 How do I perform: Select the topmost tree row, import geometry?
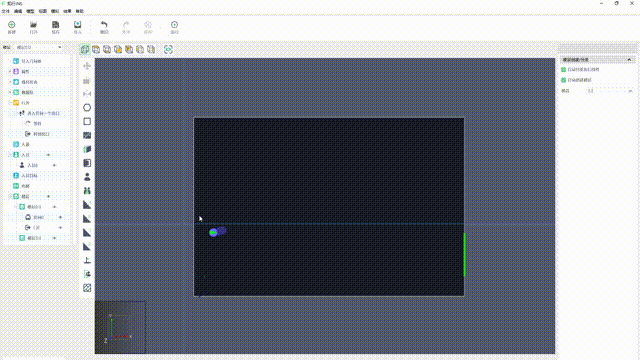point(38,61)
